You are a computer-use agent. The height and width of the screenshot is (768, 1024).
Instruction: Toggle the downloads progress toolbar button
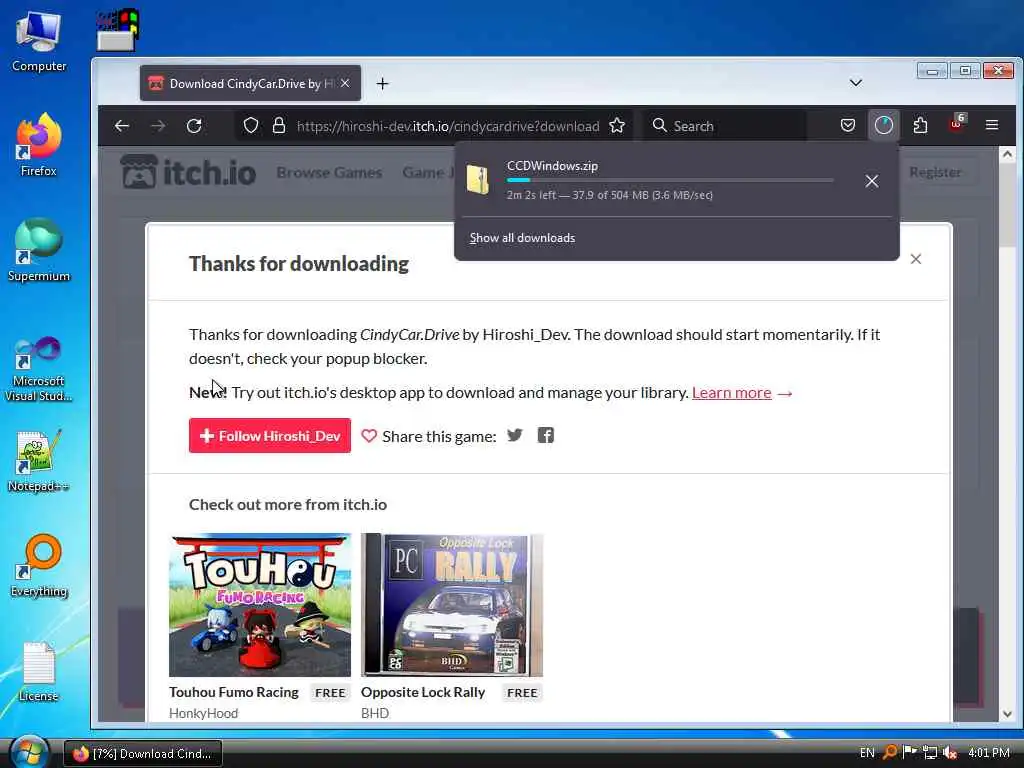point(884,125)
